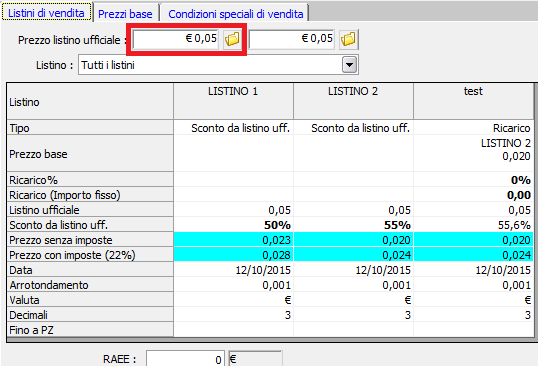The image size is (538, 366).
Task: Select the test column header
Action: [x=473, y=102]
